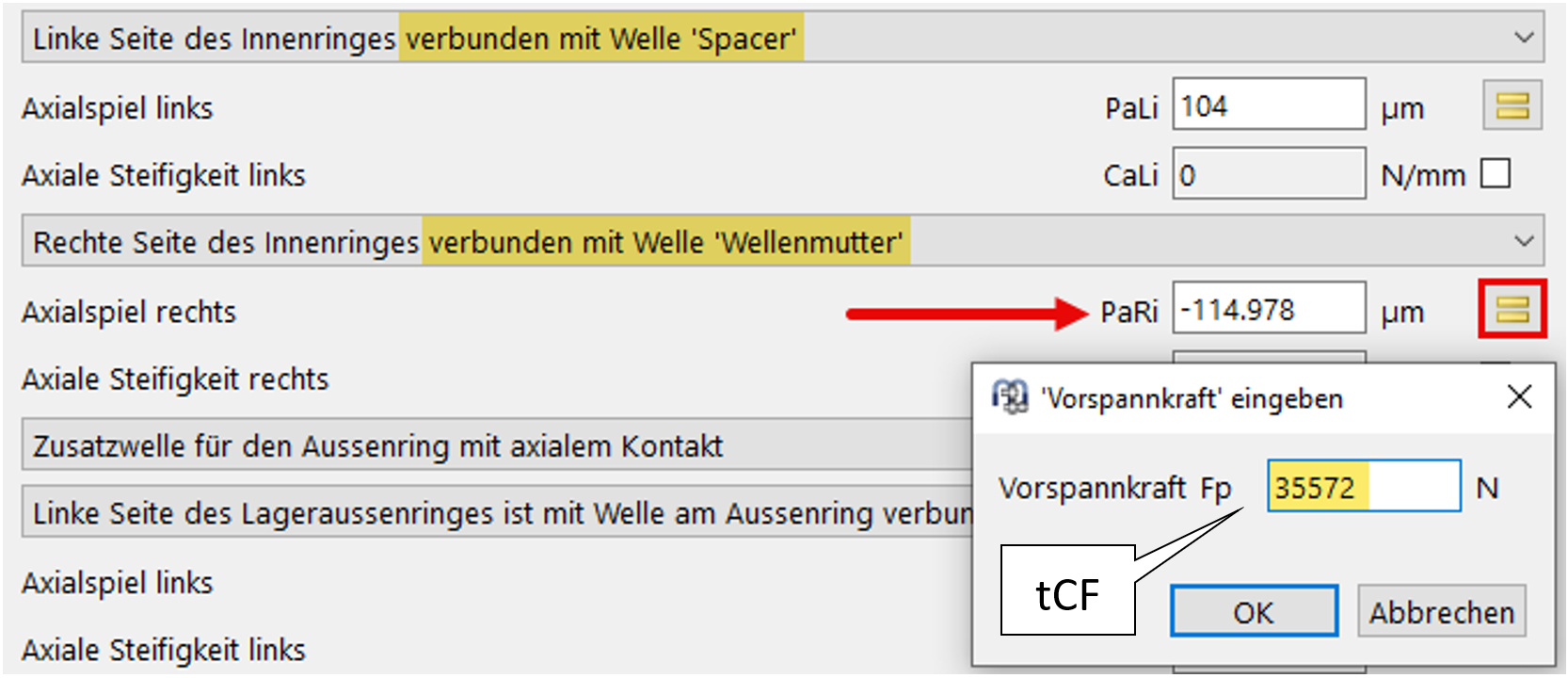Open the 'Rechte Seite des Innenringes' dropdown
Image resolution: width=1568 pixels, height=678 pixels.
click(1524, 241)
